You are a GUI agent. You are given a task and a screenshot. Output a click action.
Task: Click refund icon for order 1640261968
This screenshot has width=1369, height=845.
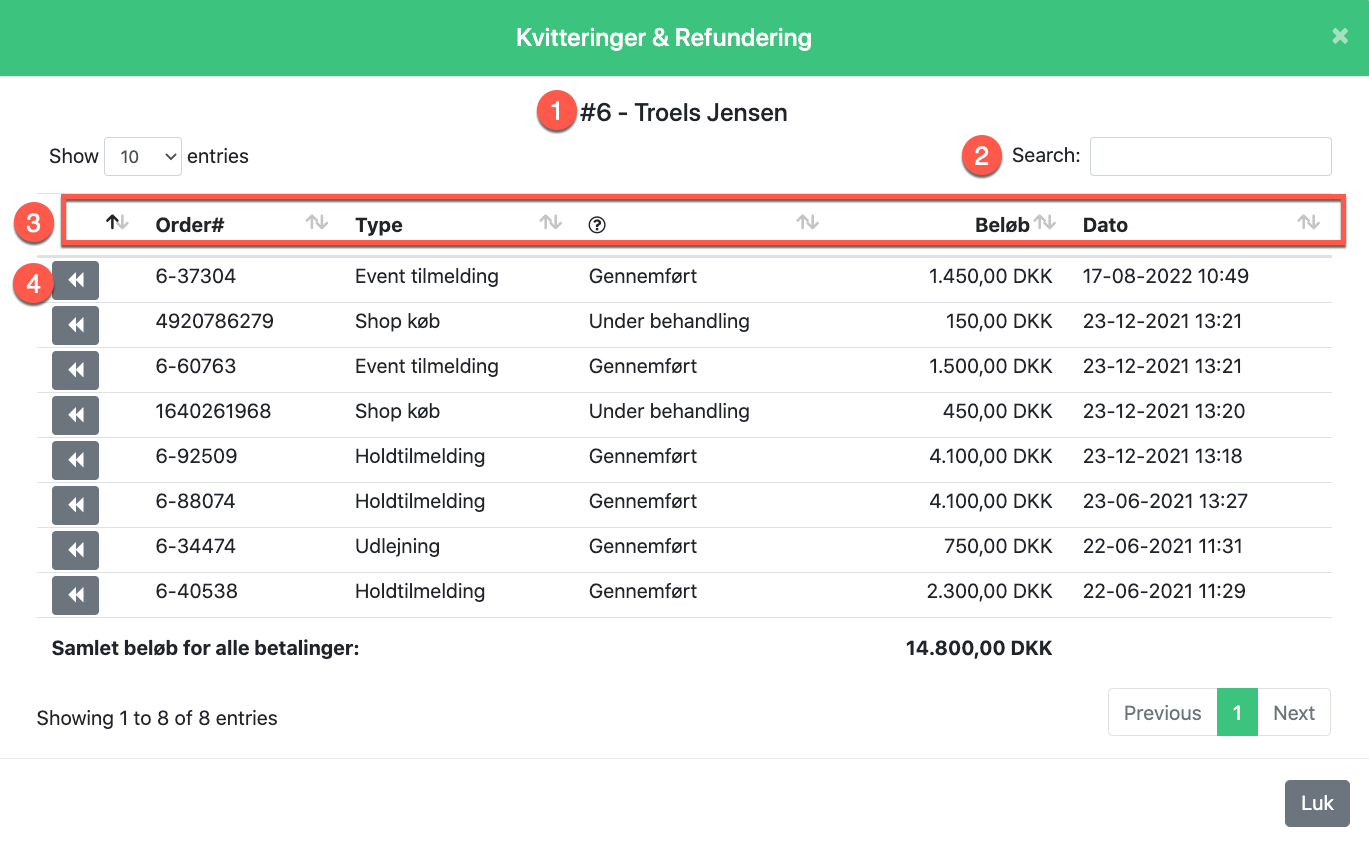point(75,416)
